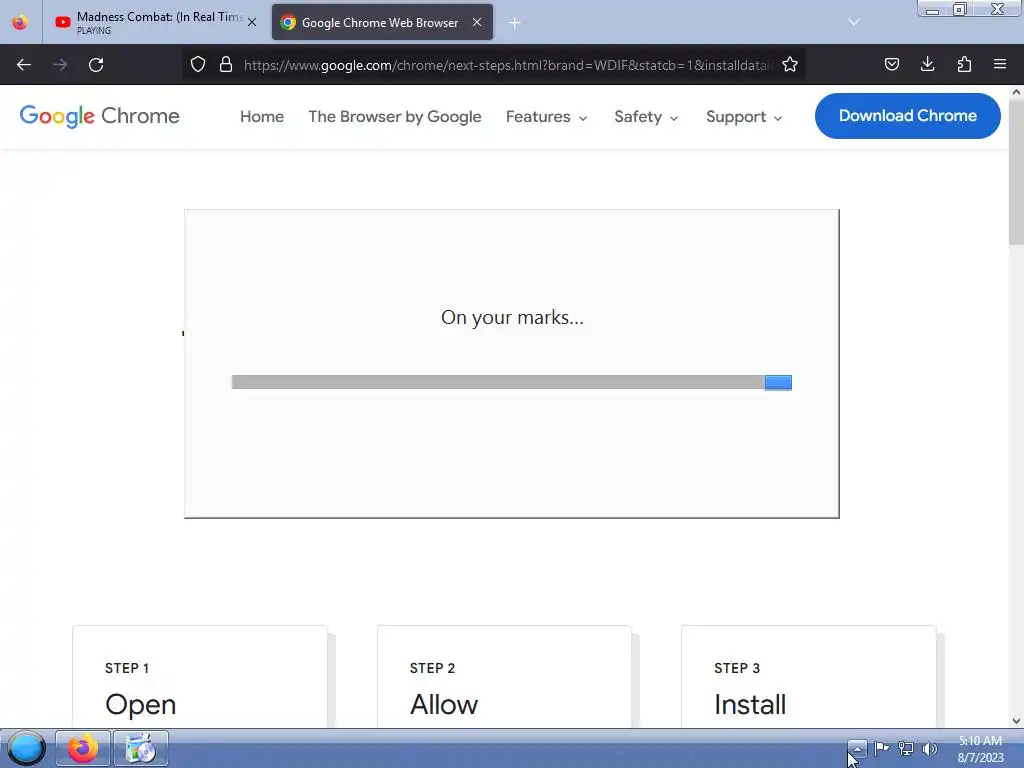This screenshot has width=1024, height=768.
Task: Click the address bar URL
Action: click(507, 65)
